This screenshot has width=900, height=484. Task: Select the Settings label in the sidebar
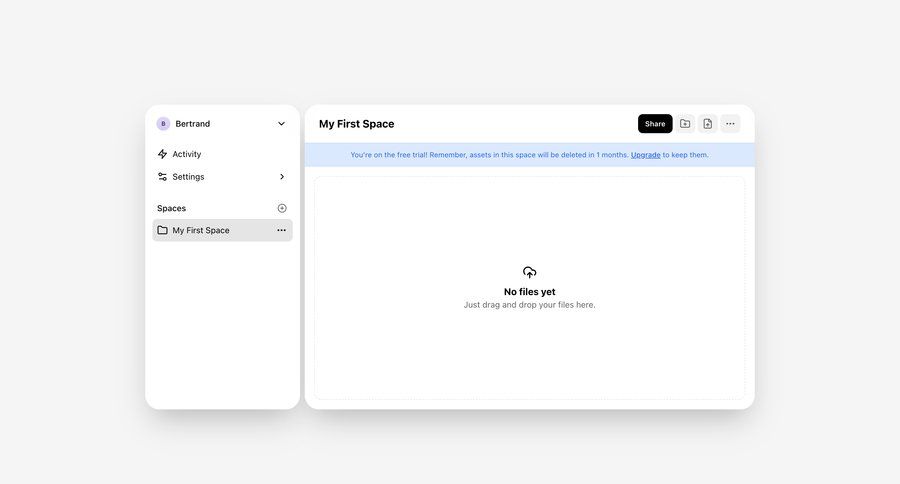pyautogui.click(x=188, y=177)
